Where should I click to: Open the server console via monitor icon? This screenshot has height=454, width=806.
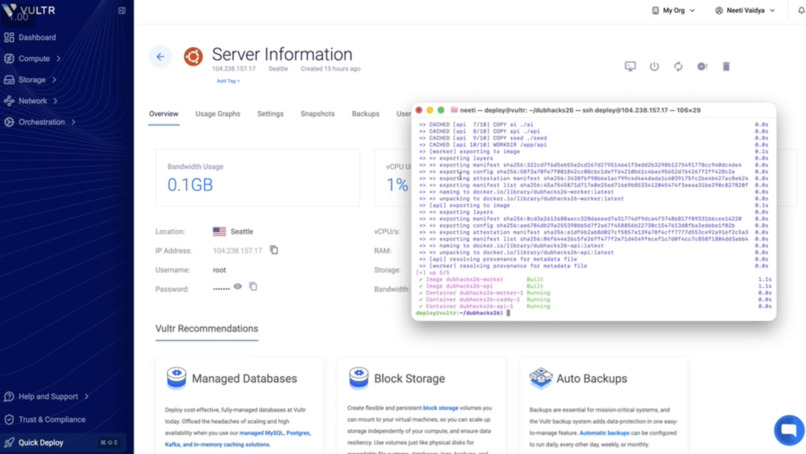click(630, 66)
